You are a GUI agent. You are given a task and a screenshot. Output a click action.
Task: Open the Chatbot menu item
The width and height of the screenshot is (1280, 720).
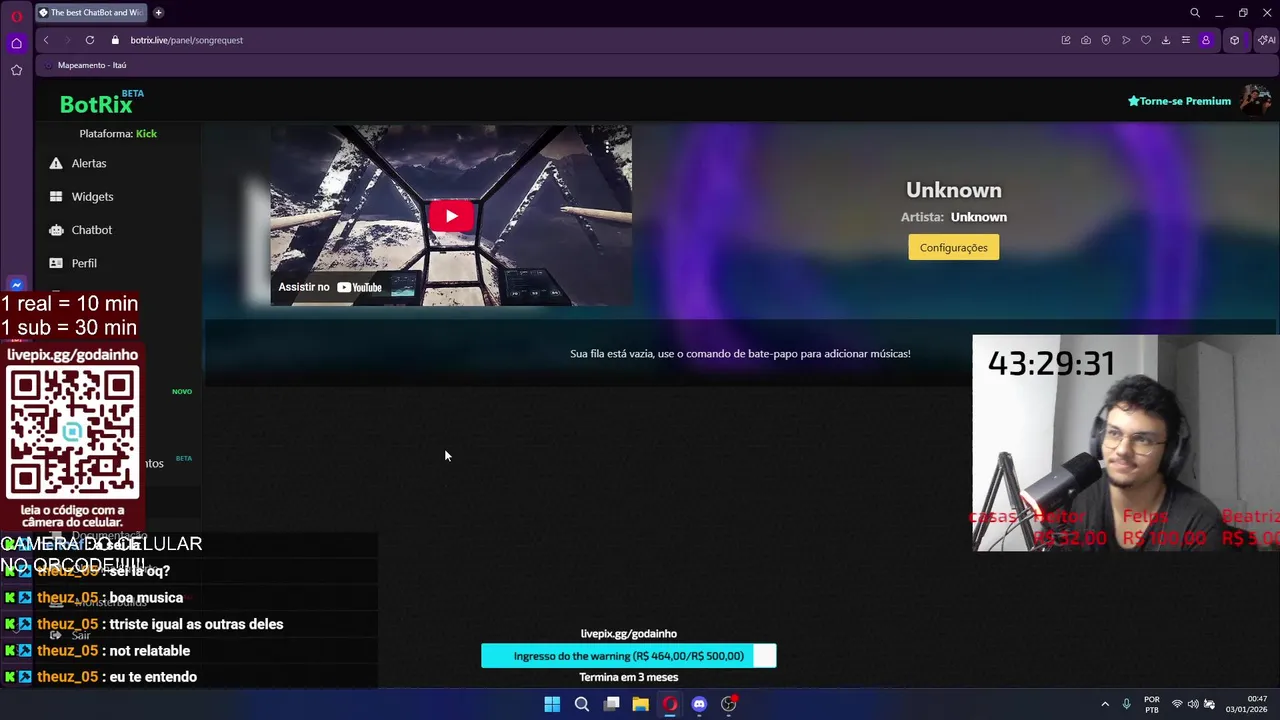pyautogui.click(x=92, y=230)
